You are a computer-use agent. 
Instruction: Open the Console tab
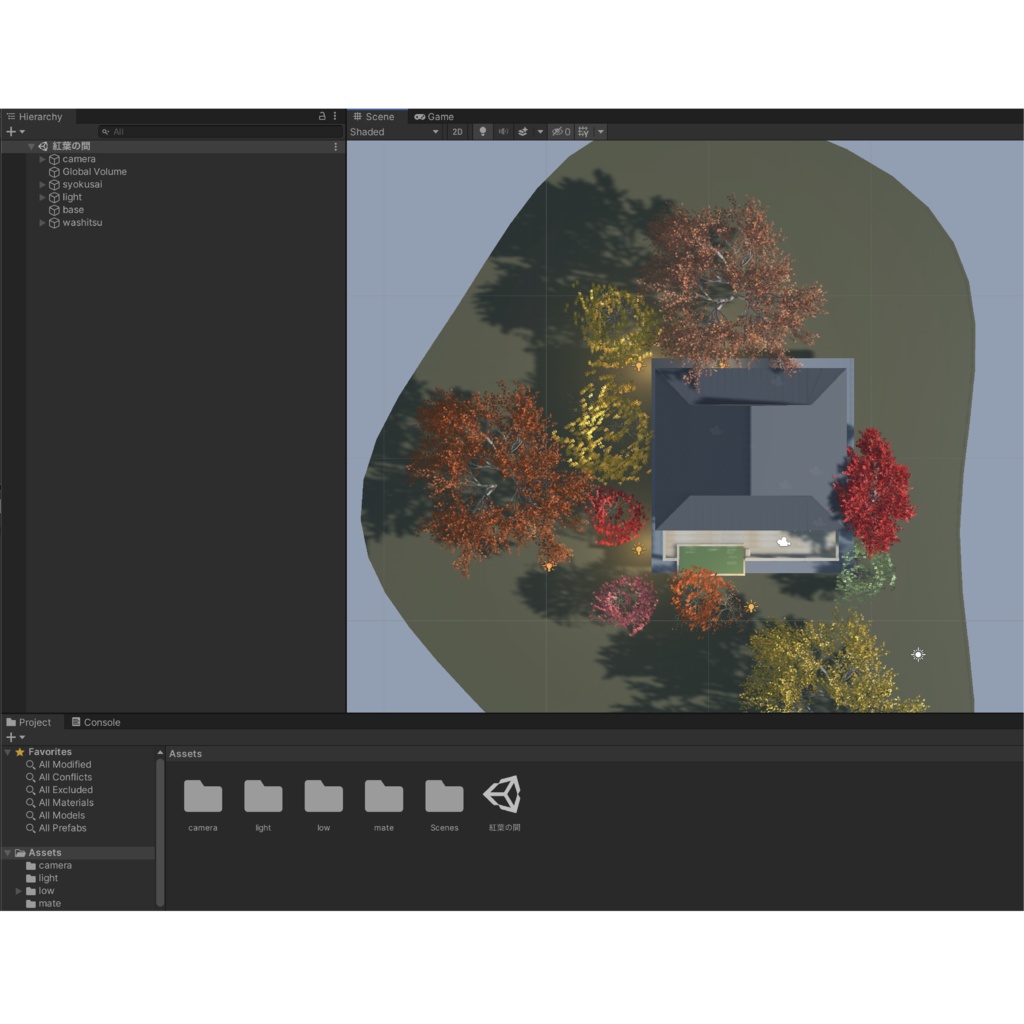pyautogui.click(x=96, y=722)
